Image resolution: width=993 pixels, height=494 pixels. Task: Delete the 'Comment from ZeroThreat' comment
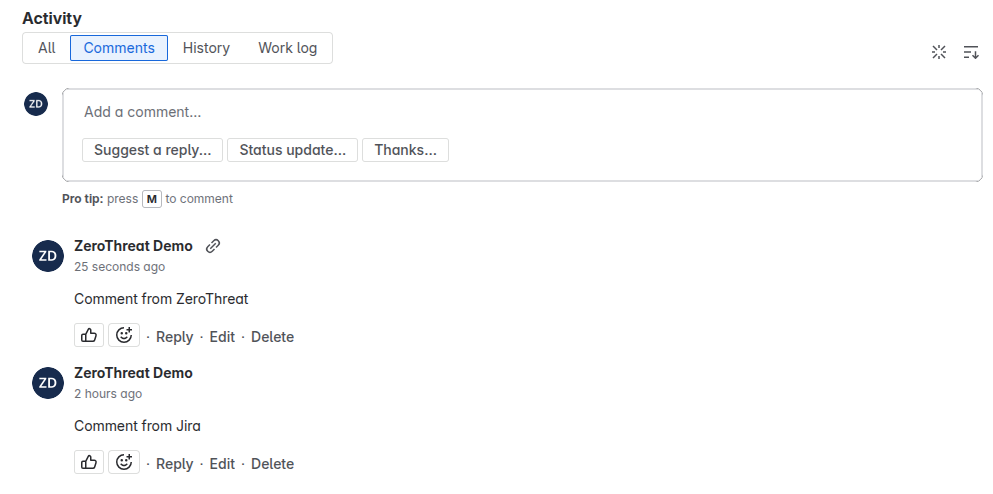pos(272,337)
